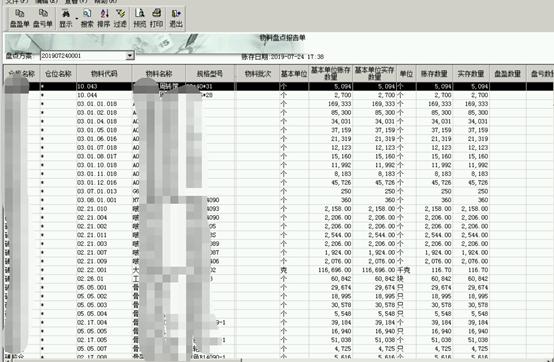
Task: Click the 账存数量 column header
Action: [x=435, y=74]
